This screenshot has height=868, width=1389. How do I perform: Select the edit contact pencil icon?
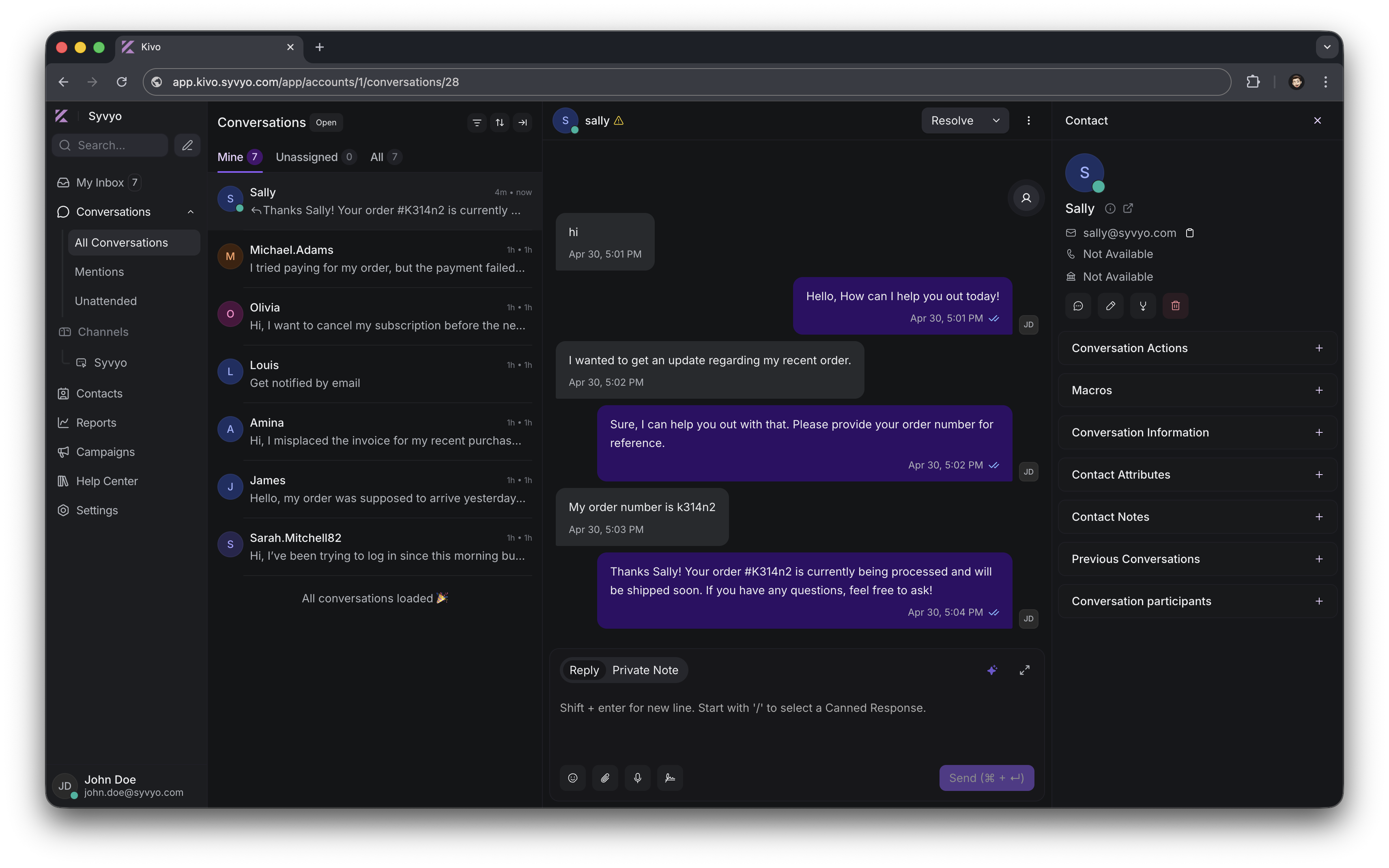(1111, 305)
